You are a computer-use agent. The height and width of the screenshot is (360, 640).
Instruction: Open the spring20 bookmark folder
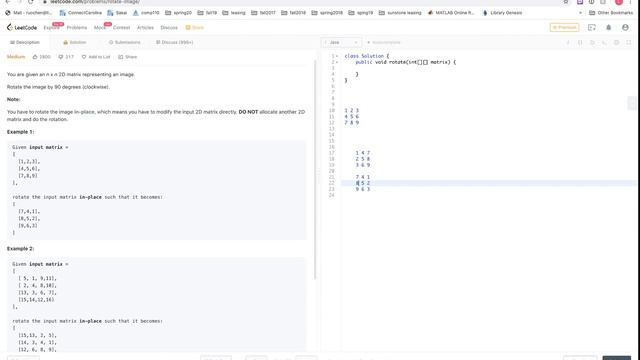coord(178,13)
